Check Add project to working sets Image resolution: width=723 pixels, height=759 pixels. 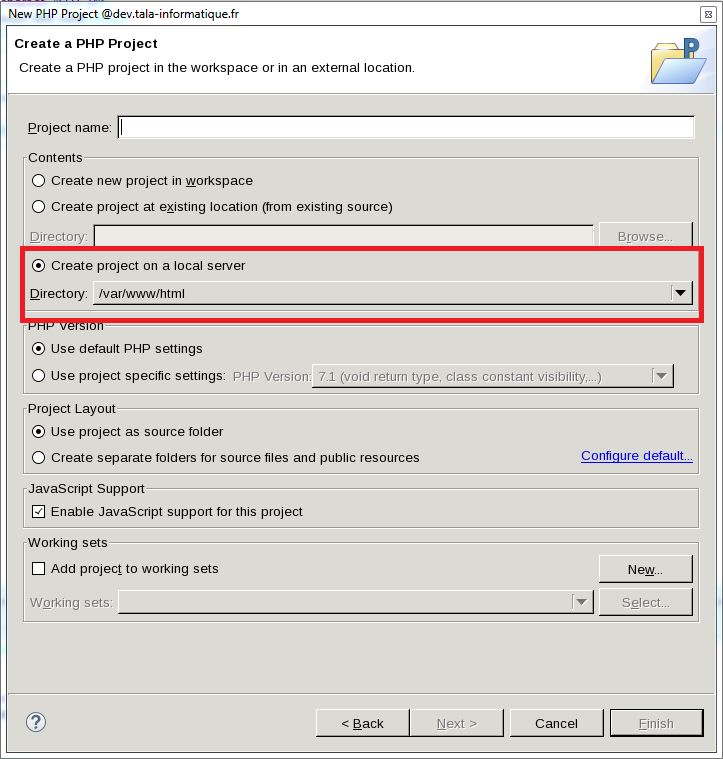tap(39, 569)
